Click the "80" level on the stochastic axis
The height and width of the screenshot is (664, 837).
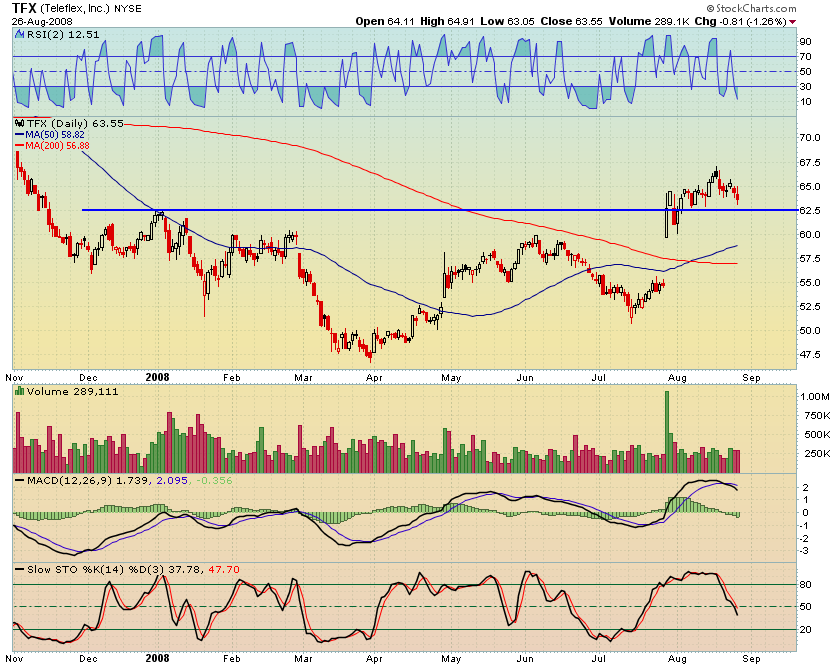tap(806, 584)
